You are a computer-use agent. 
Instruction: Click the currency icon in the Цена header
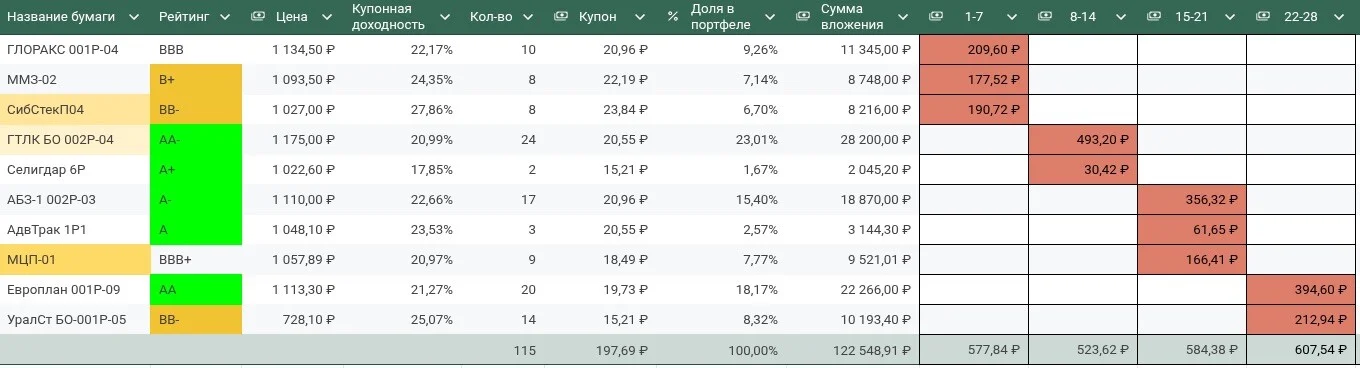coord(257,17)
